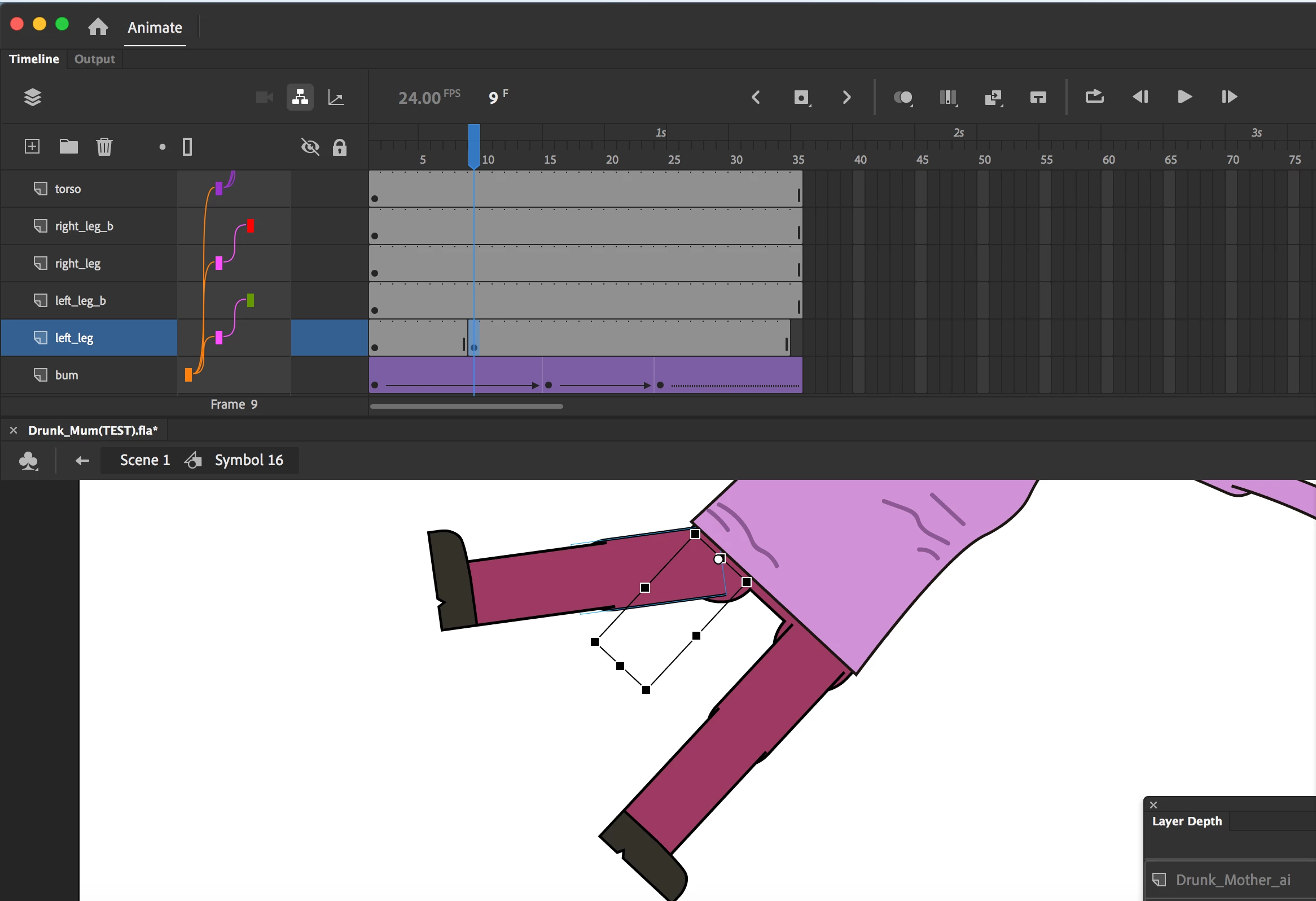Select the Timeline tab
The width and height of the screenshot is (1316, 901).
(x=34, y=59)
